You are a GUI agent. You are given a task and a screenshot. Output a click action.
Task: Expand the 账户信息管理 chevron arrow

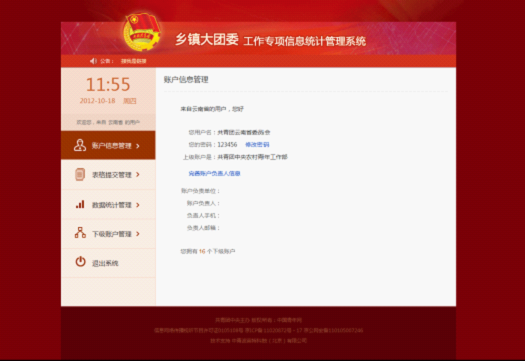[x=138, y=146]
